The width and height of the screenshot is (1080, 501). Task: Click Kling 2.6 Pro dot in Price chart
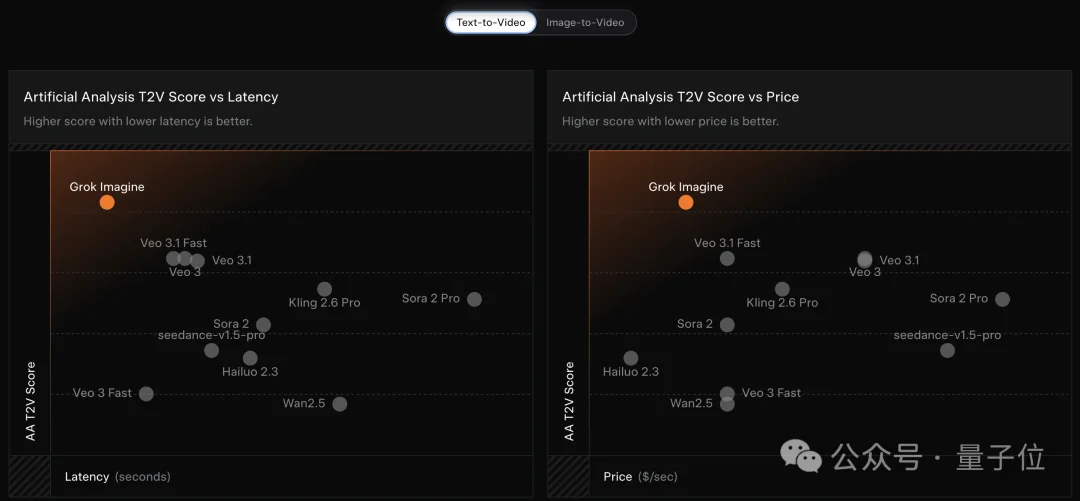(x=782, y=289)
